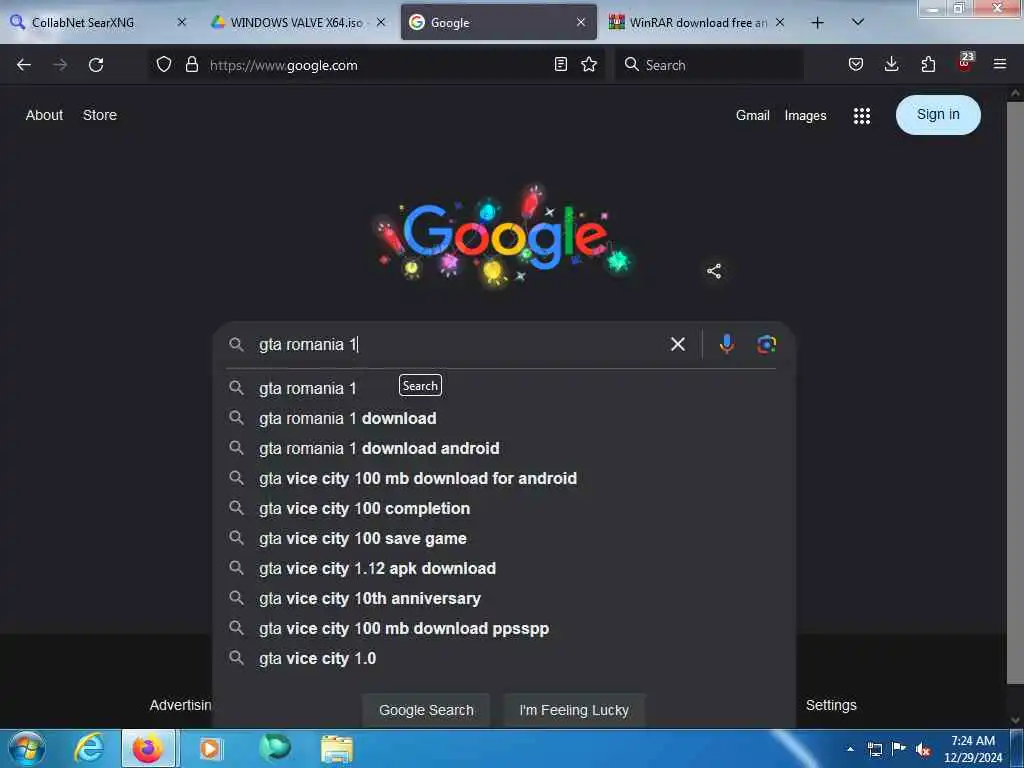Launch Internet Explorer from the taskbar
The width and height of the screenshot is (1024, 768).
click(89, 748)
